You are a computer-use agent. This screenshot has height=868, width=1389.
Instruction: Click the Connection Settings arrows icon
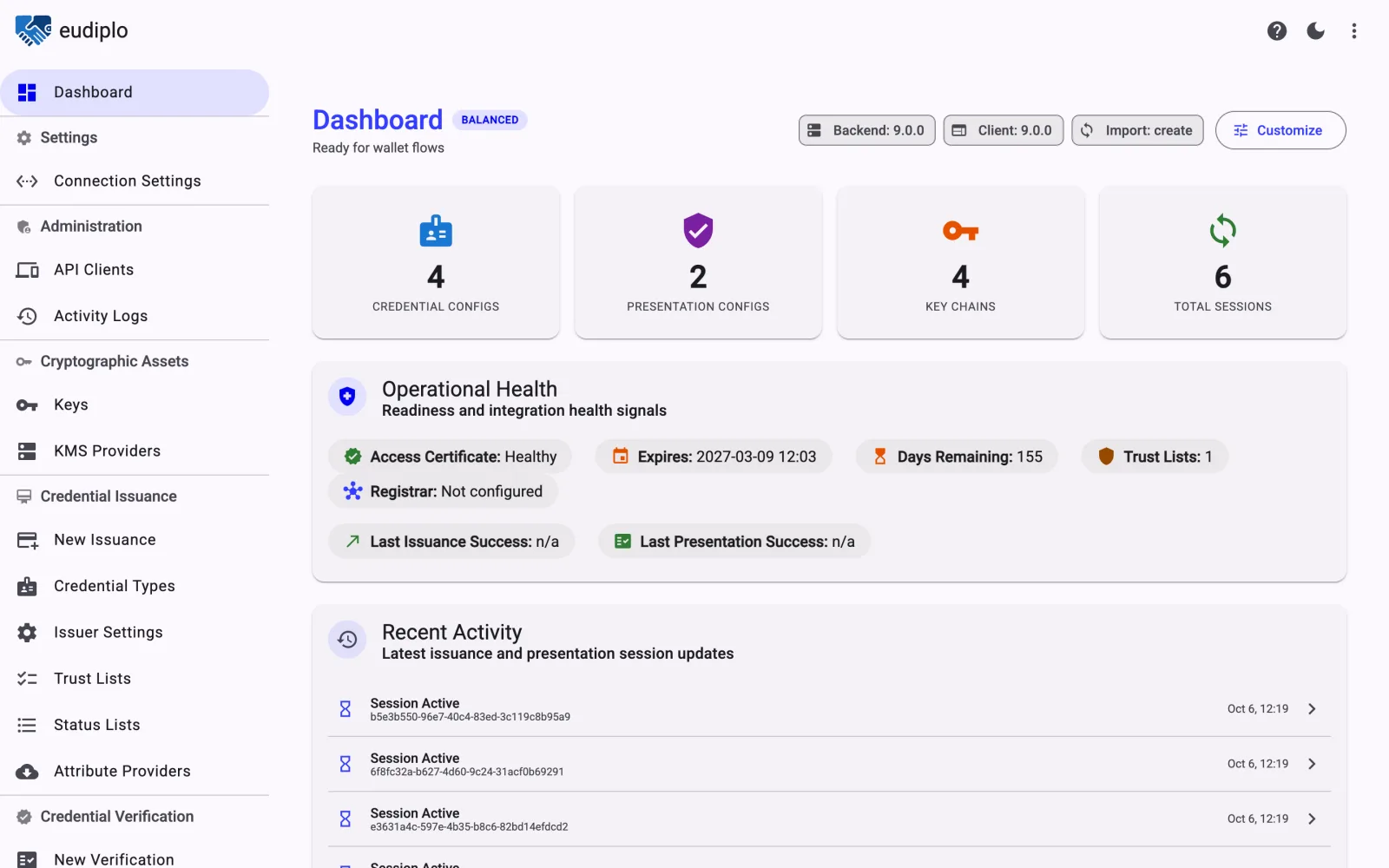(27, 181)
